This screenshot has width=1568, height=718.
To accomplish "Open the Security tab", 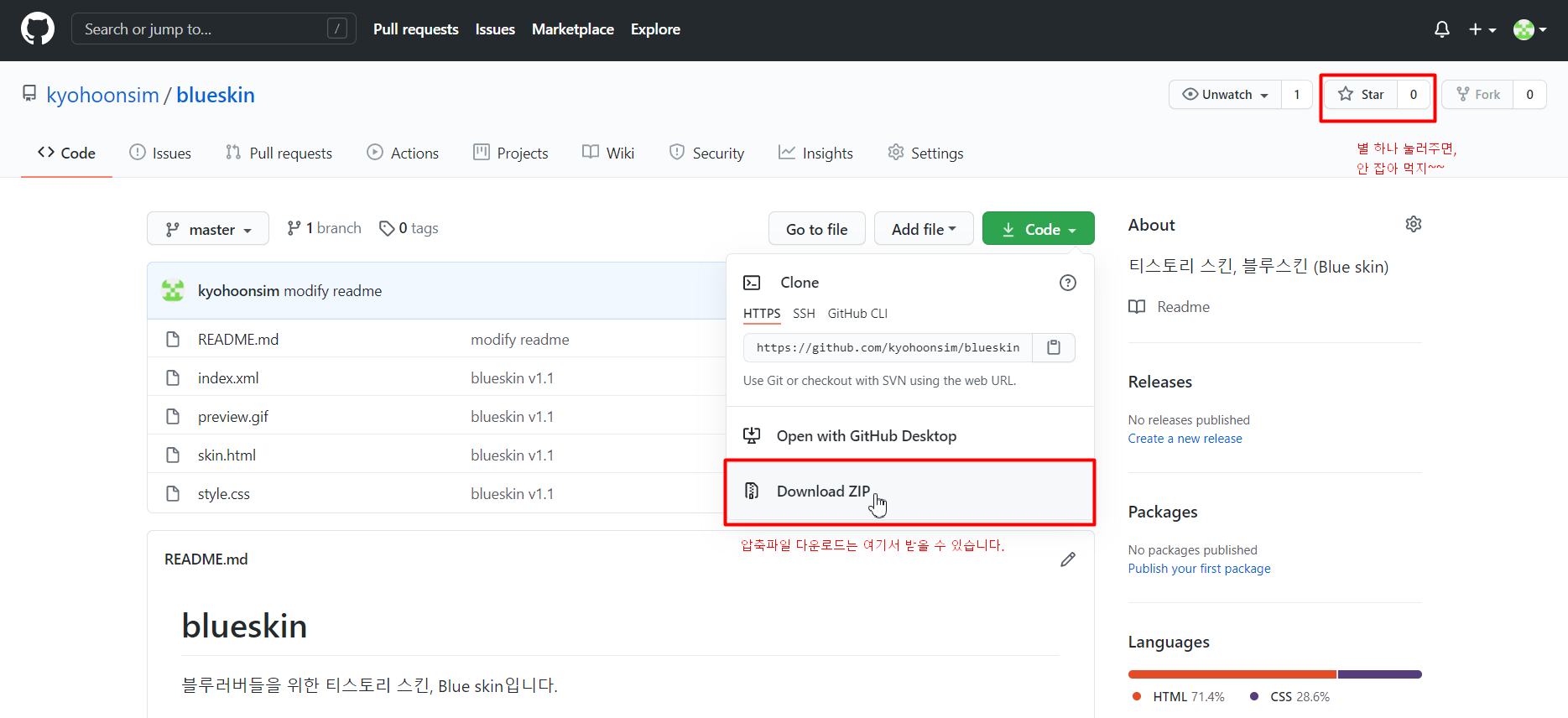I will 706,153.
